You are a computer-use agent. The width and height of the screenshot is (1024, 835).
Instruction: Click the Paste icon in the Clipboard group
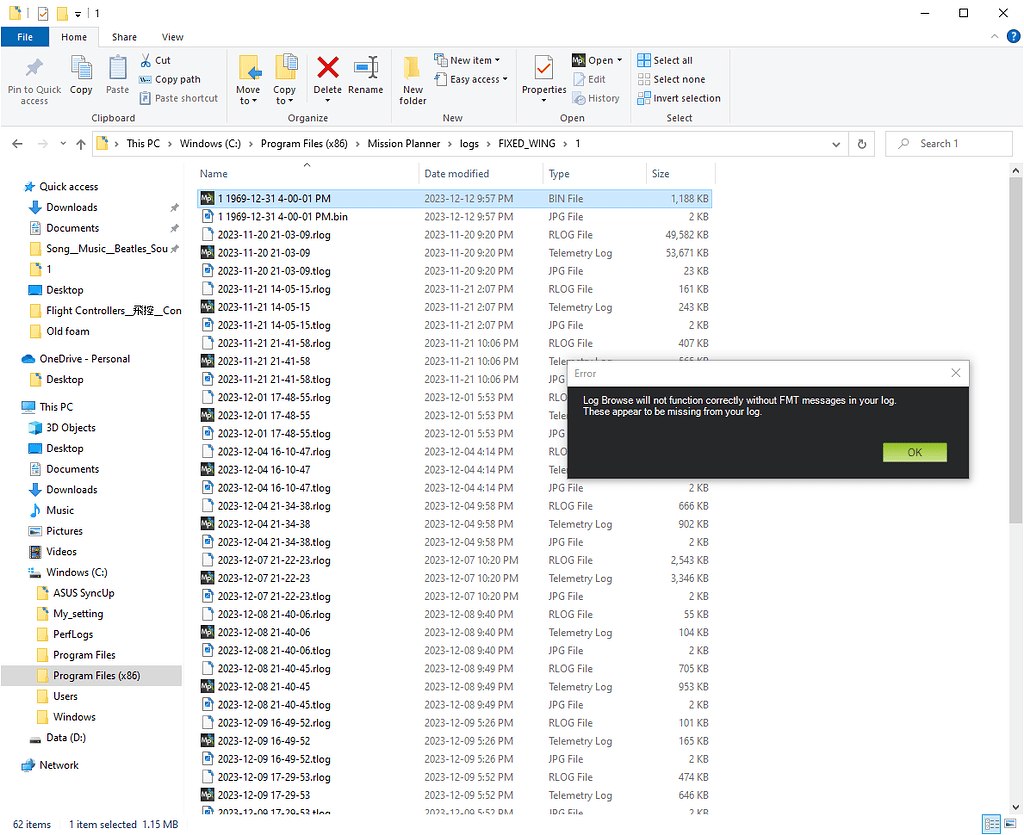tap(117, 78)
